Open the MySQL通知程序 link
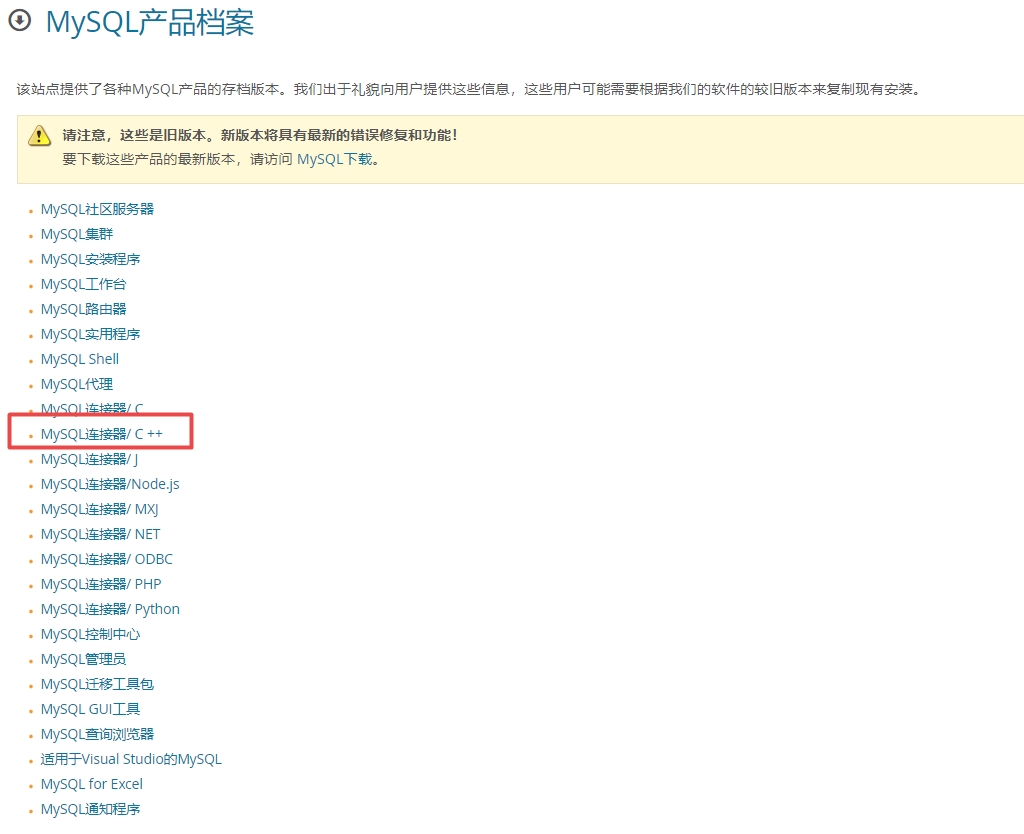The image size is (1024, 834). click(x=90, y=809)
